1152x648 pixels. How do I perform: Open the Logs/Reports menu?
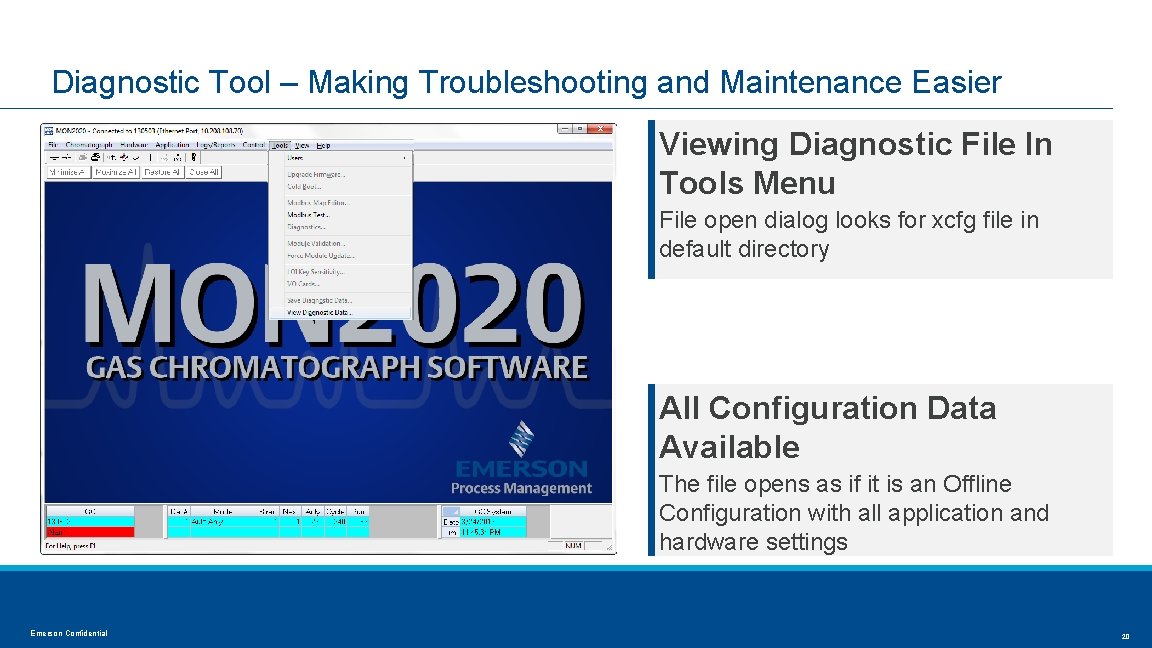216,145
